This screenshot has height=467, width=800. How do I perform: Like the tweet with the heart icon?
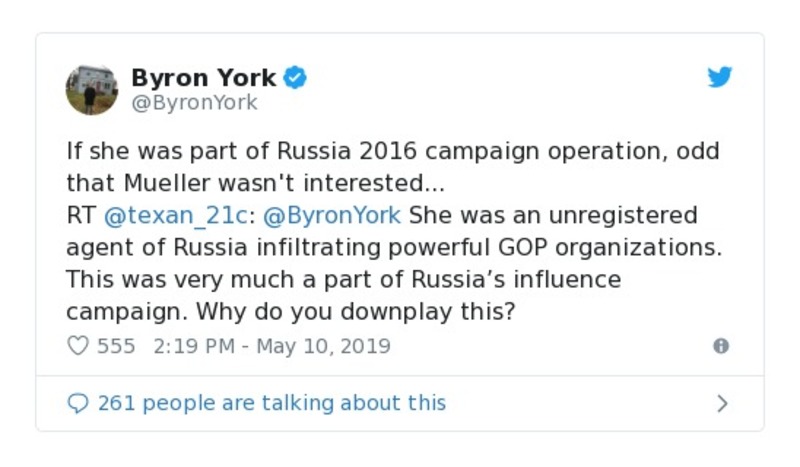click(x=77, y=346)
